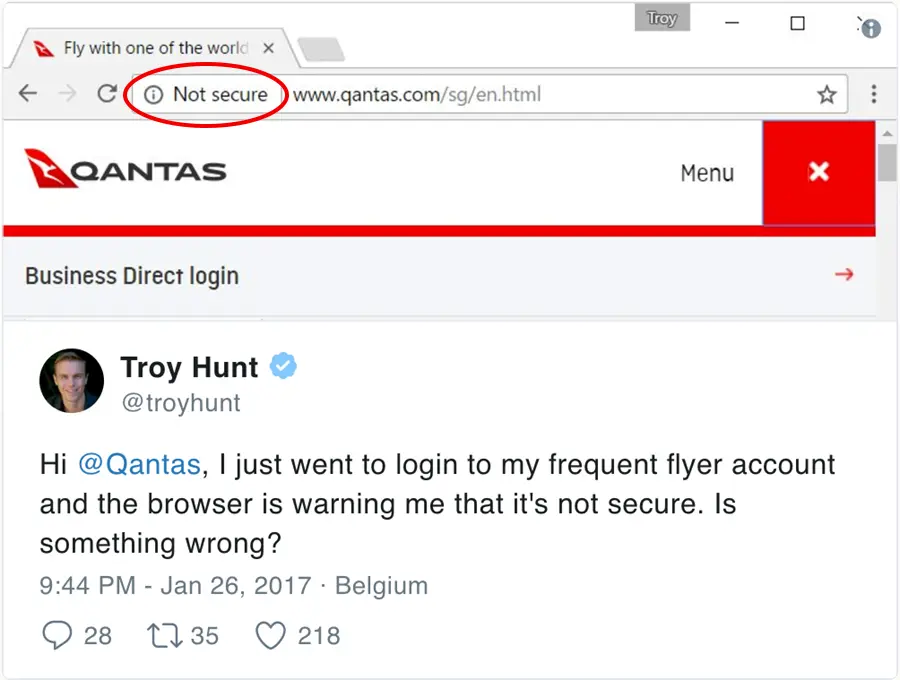This screenshot has height=680, width=900.
Task: Click the browser back arrow
Action: pyautogui.click(x=28, y=94)
